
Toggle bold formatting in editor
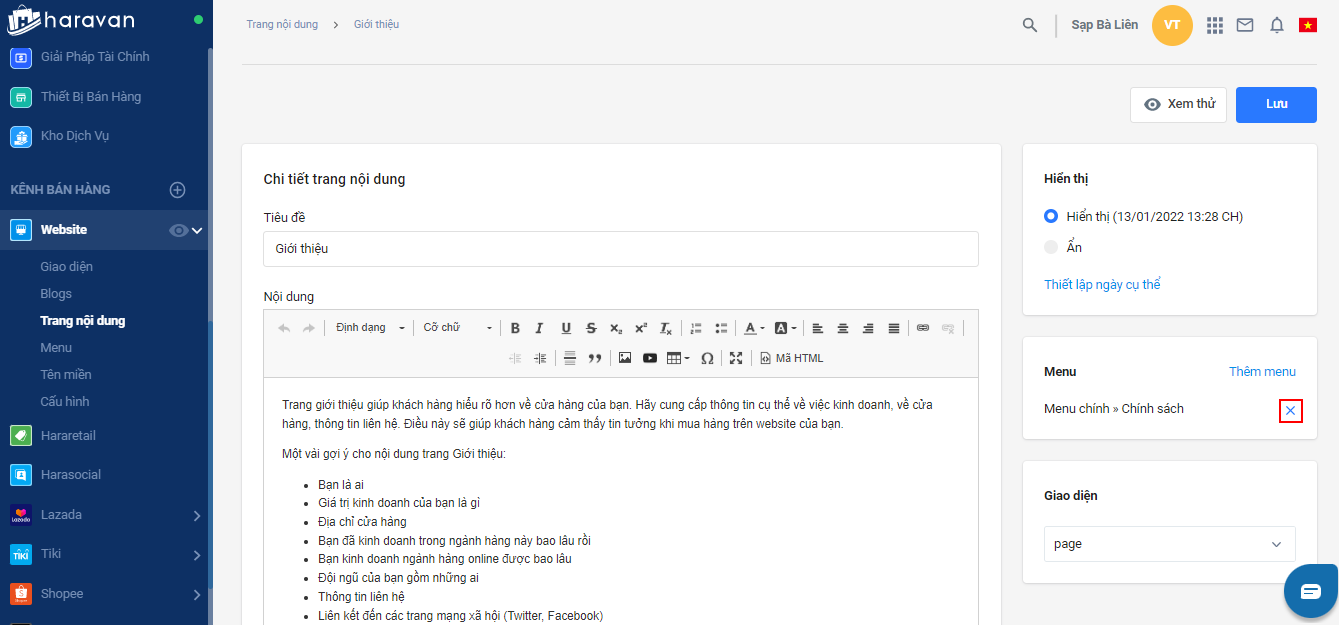[x=515, y=328]
